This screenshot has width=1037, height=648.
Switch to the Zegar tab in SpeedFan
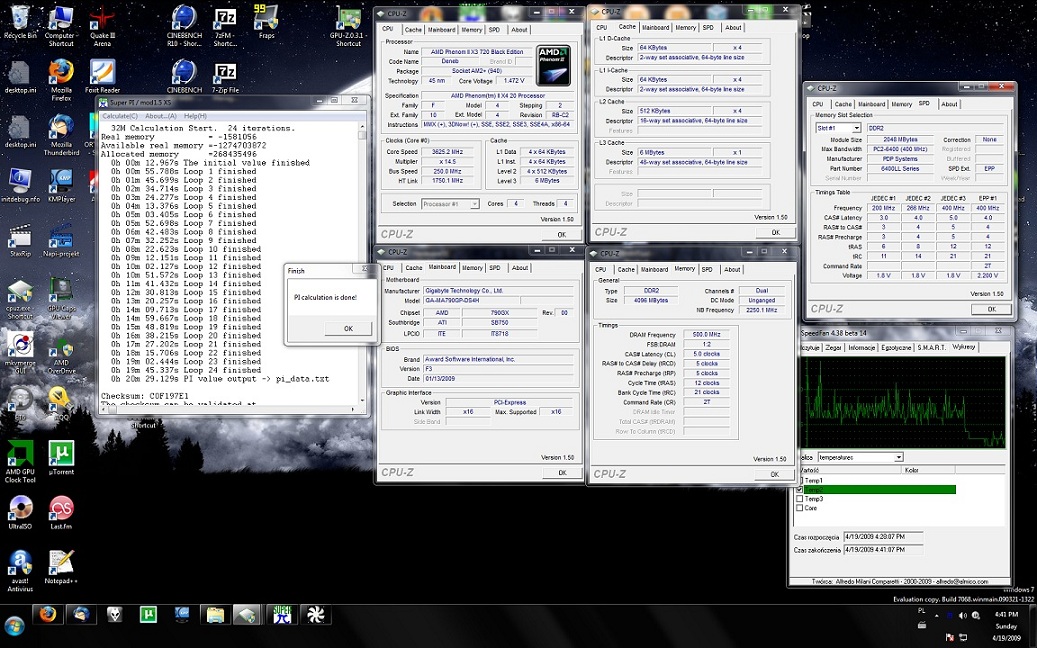click(833, 348)
